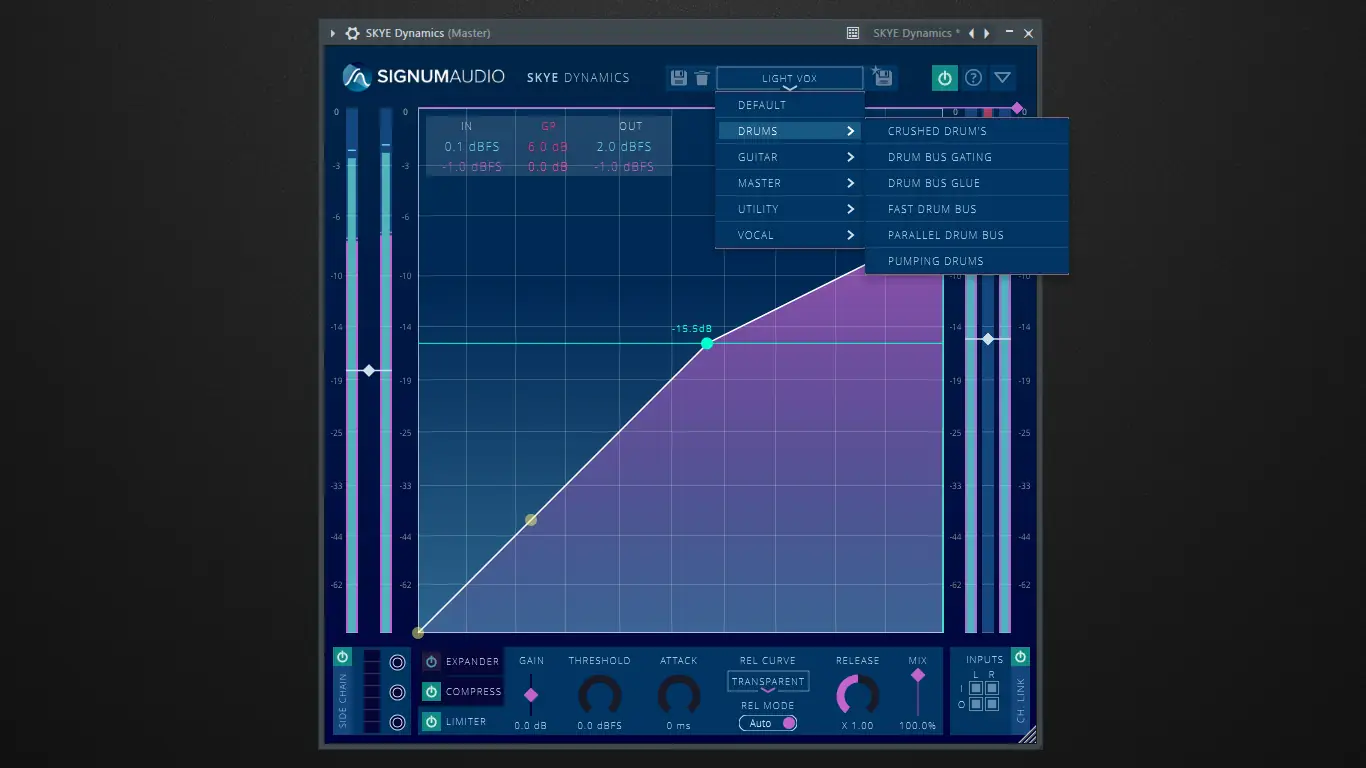Select the COMPRESS section label
The width and height of the screenshot is (1366, 768).
tap(474, 692)
